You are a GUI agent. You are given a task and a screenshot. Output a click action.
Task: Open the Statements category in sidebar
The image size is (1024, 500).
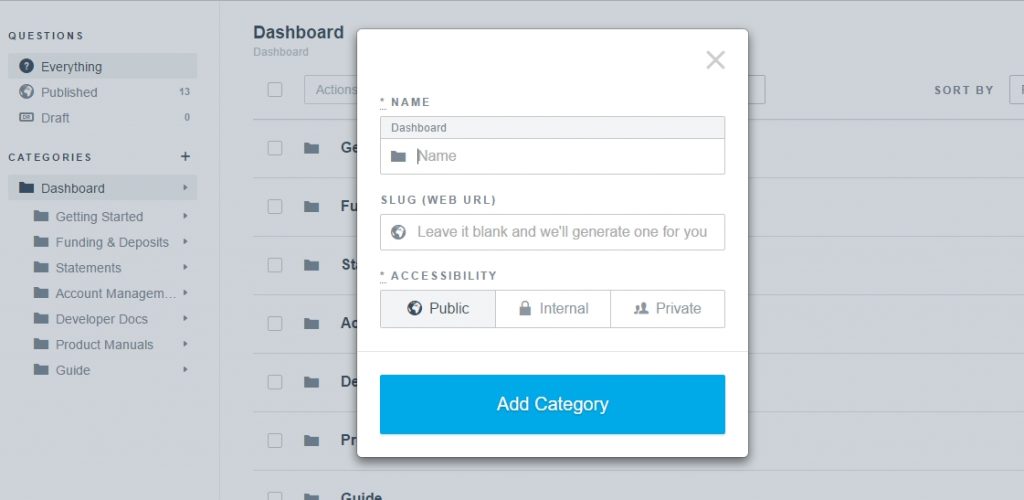click(88, 268)
